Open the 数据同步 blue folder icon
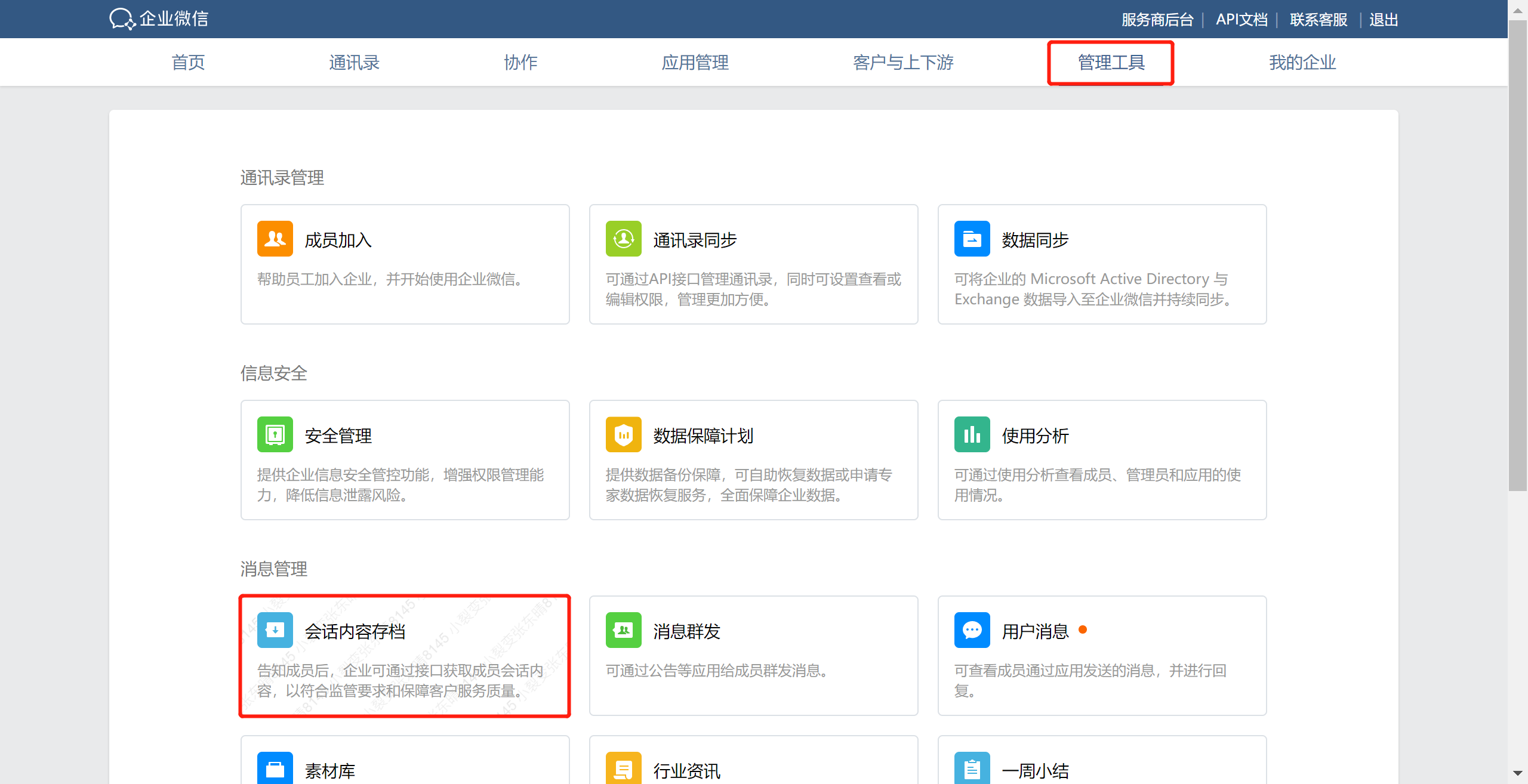This screenshot has height=784, width=1528. pos(972,239)
